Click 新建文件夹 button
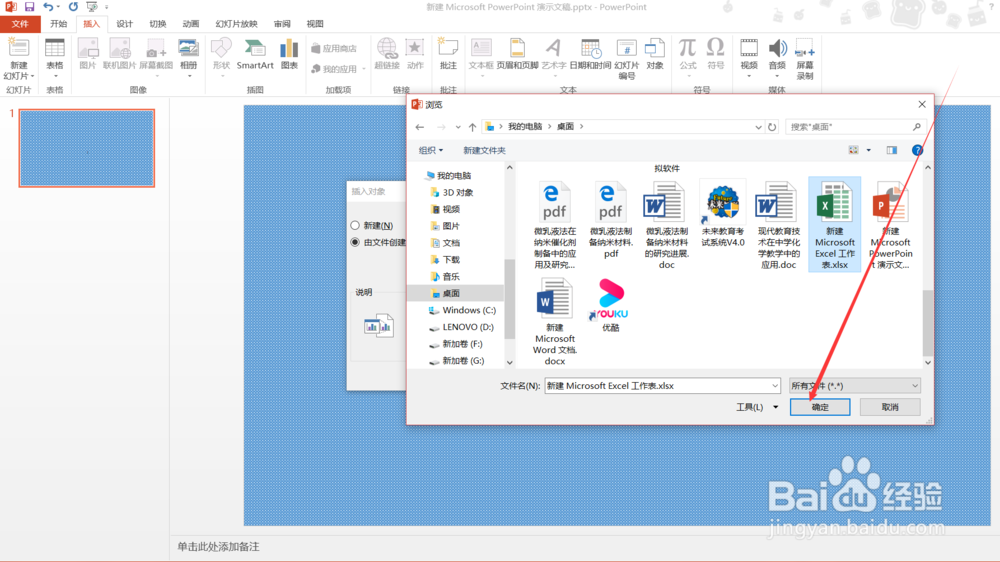Screen dimensions: 1000x562 coord(484,150)
